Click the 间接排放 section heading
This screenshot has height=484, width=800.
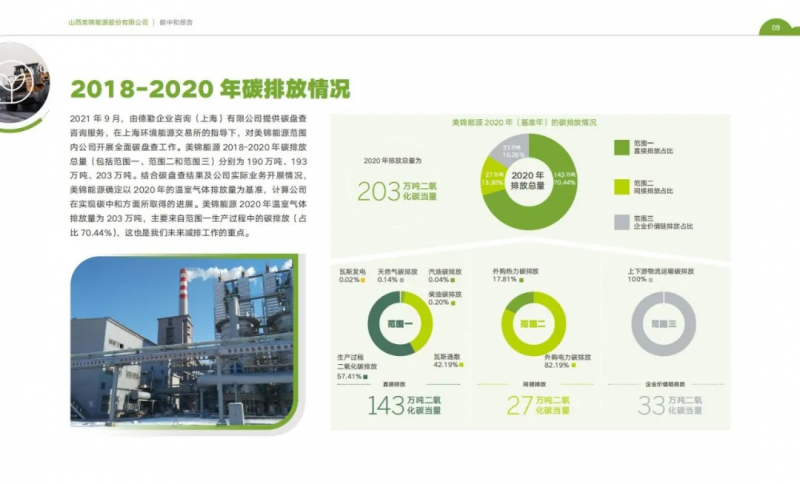coord(534,384)
